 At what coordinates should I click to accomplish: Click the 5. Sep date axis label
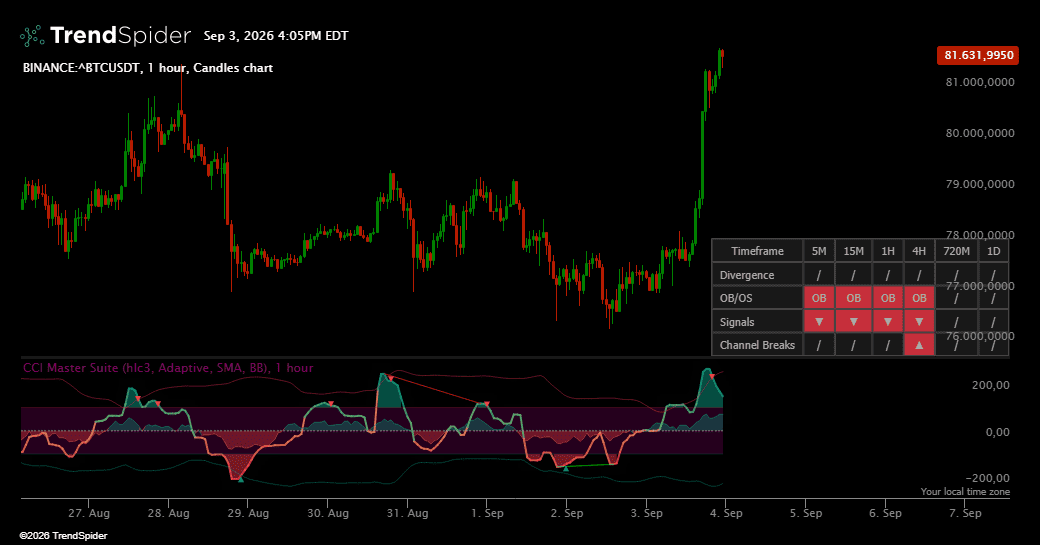[x=805, y=513]
